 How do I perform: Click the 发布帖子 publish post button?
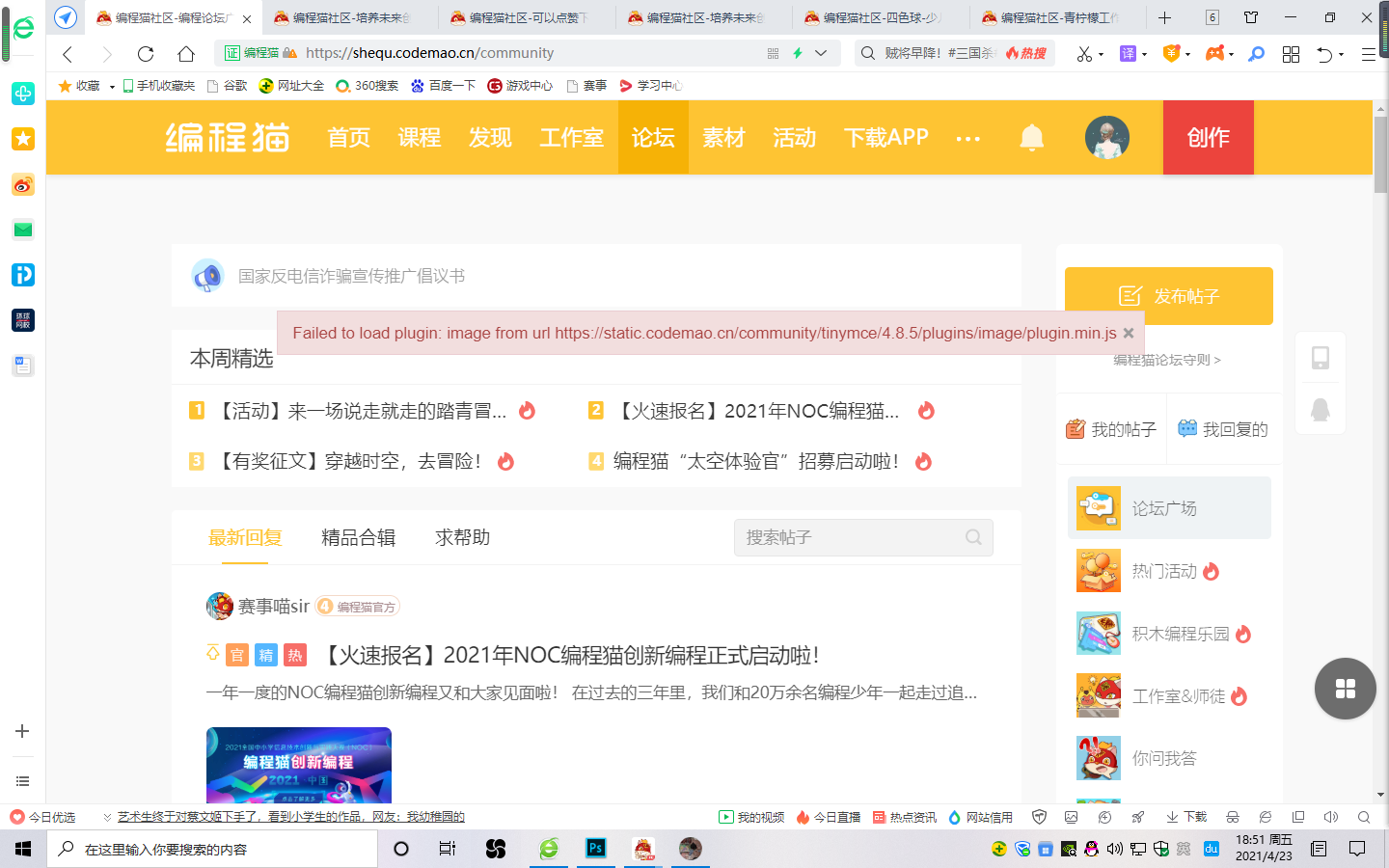[x=1169, y=296]
